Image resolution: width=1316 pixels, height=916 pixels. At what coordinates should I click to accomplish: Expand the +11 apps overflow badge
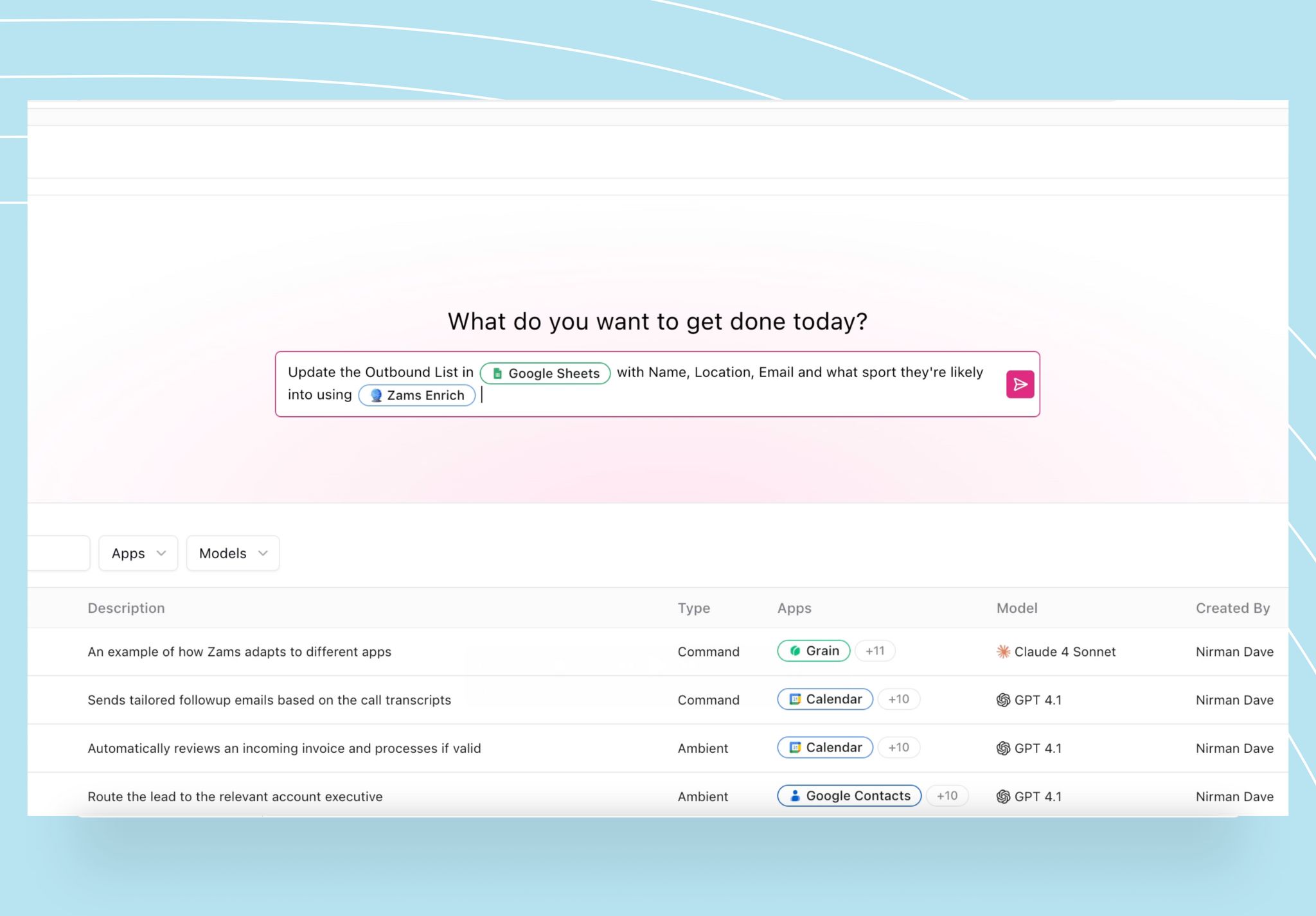pyautogui.click(x=875, y=651)
